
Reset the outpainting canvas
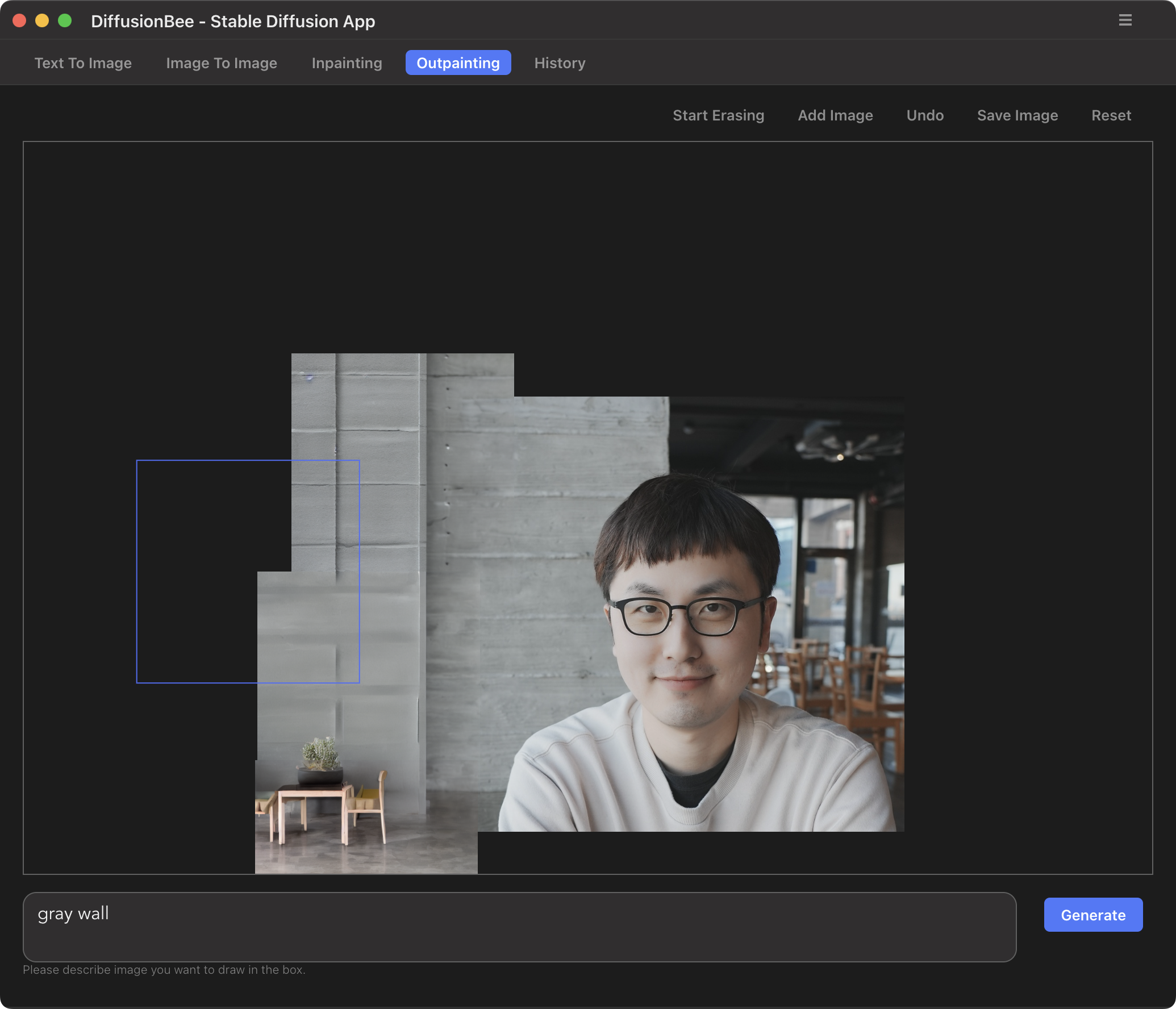tap(1111, 115)
